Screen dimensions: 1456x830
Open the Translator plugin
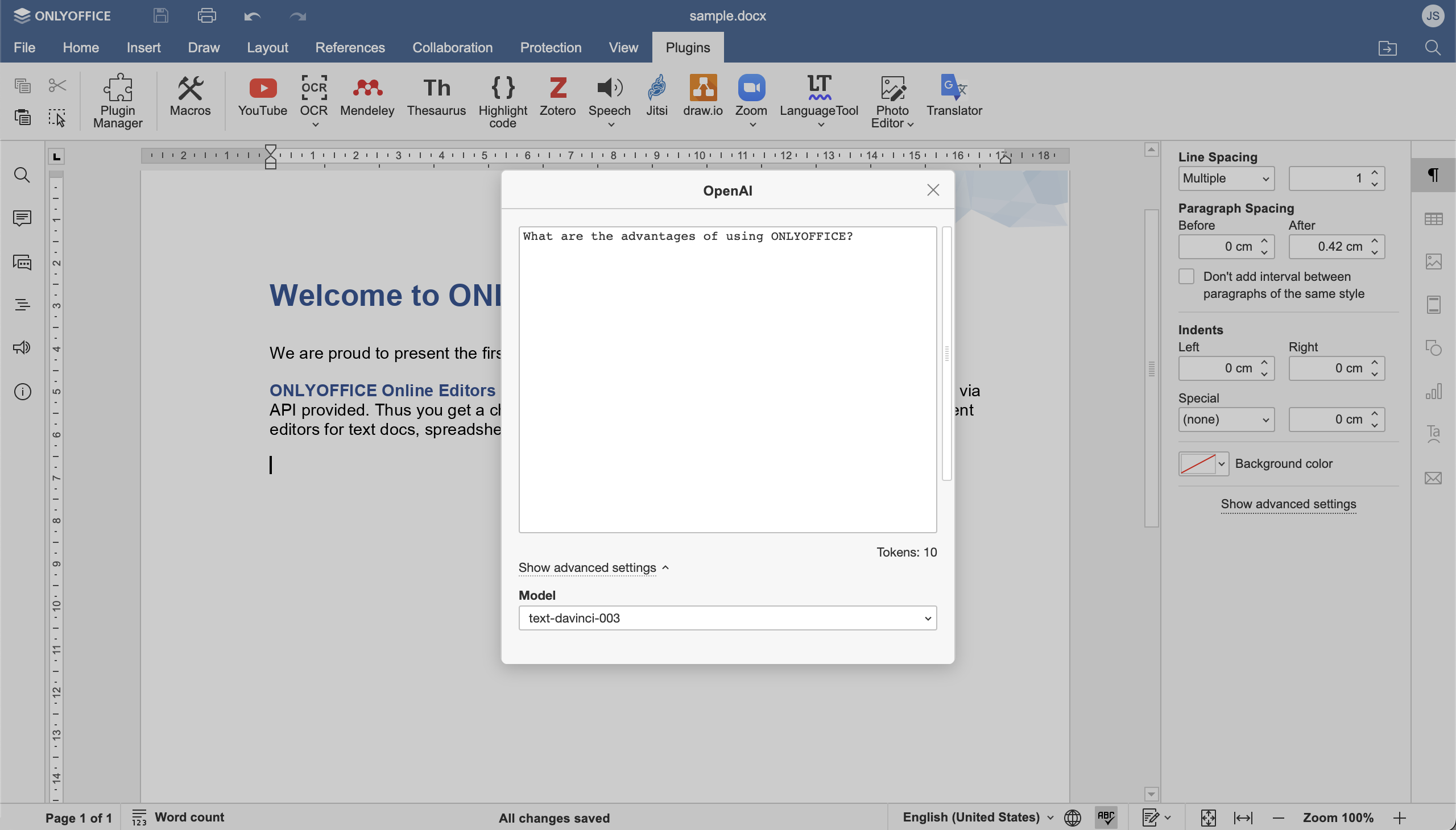[954, 96]
